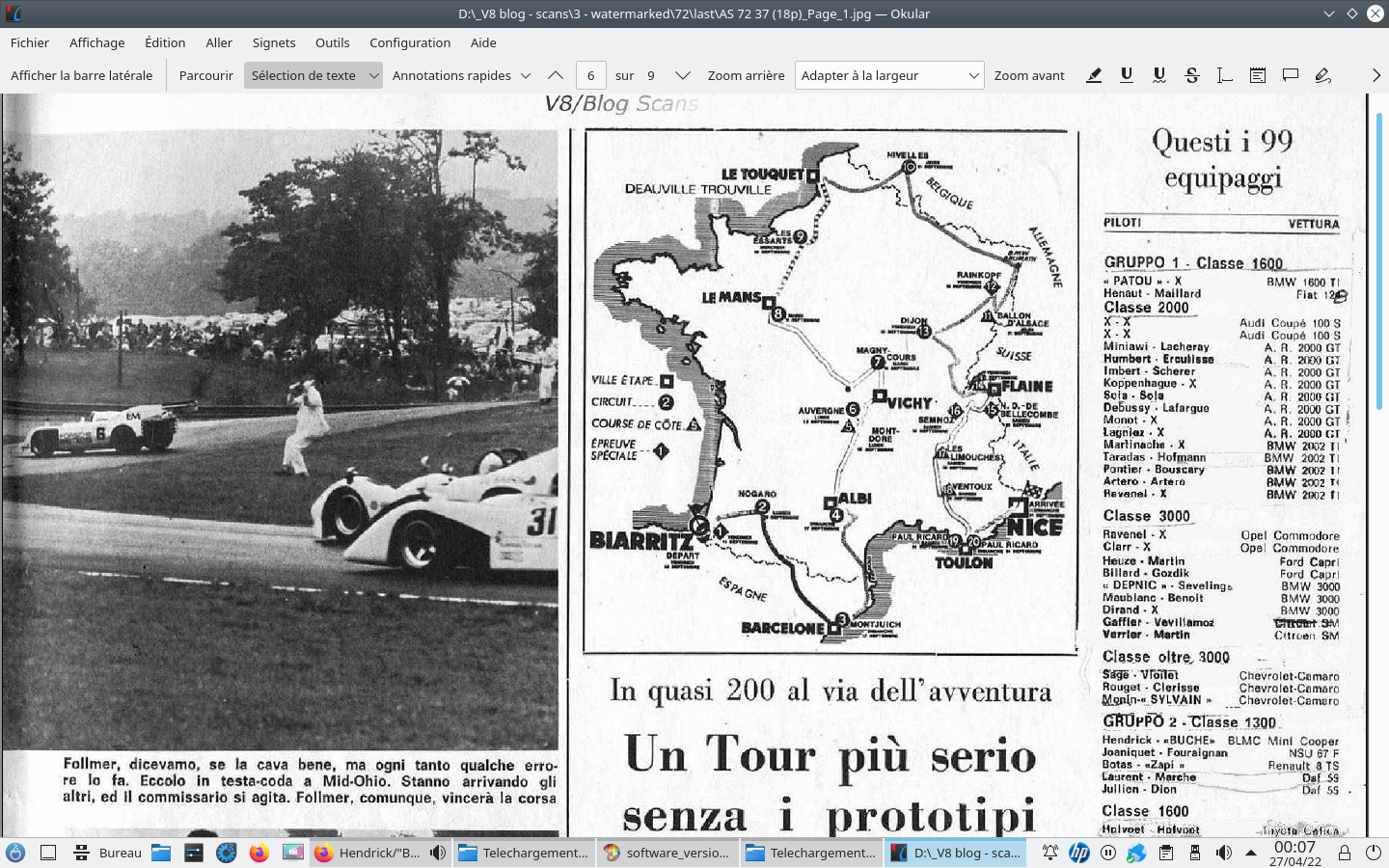Open the system settings taskbar icon
The height and width of the screenshot is (868, 1389).
pyautogui.click(x=194, y=853)
